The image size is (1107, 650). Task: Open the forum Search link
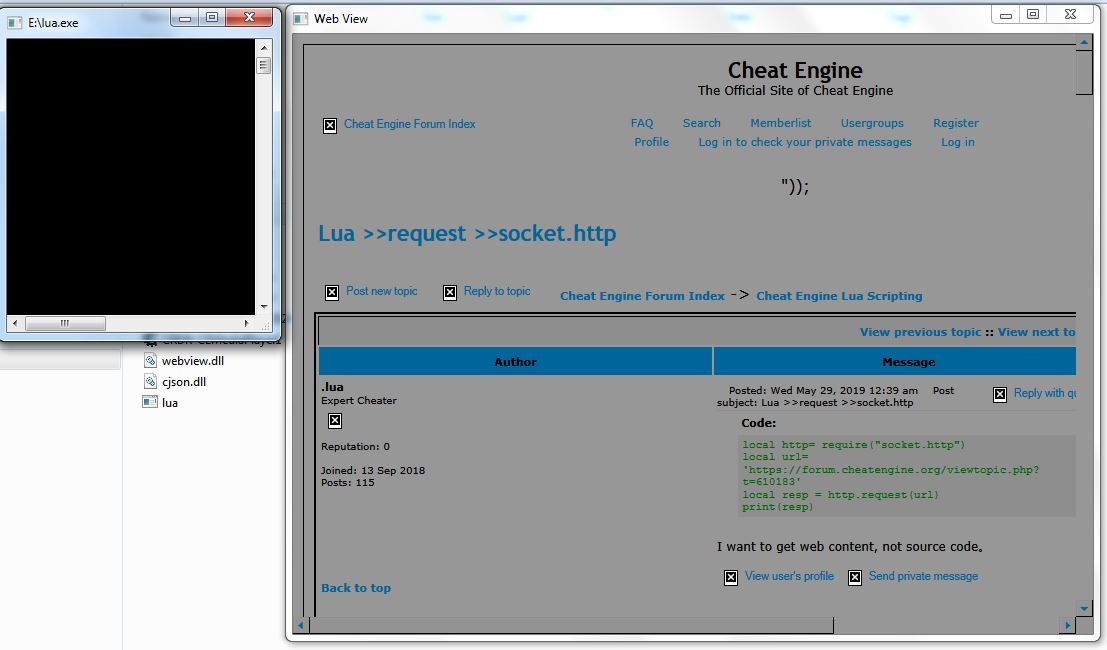(701, 123)
